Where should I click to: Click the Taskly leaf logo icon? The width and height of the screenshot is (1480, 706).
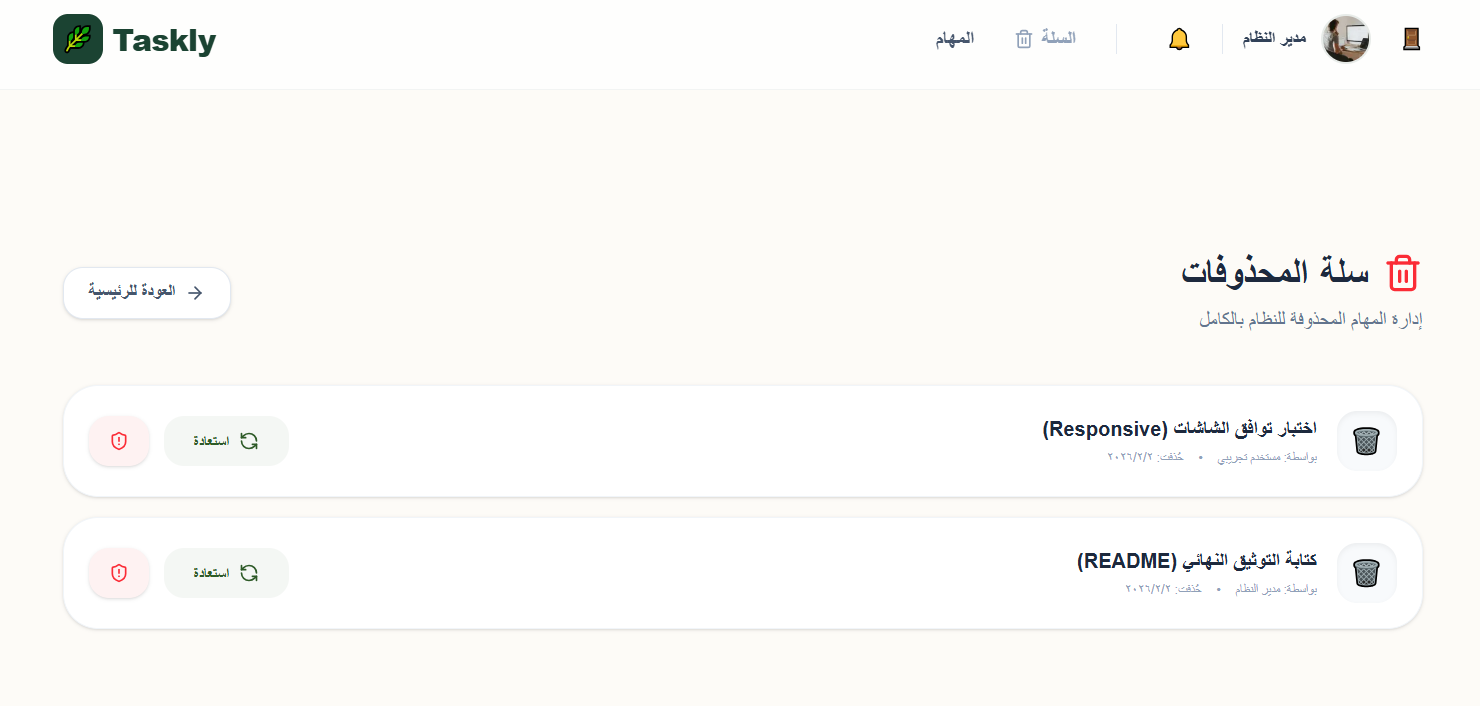(78, 40)
